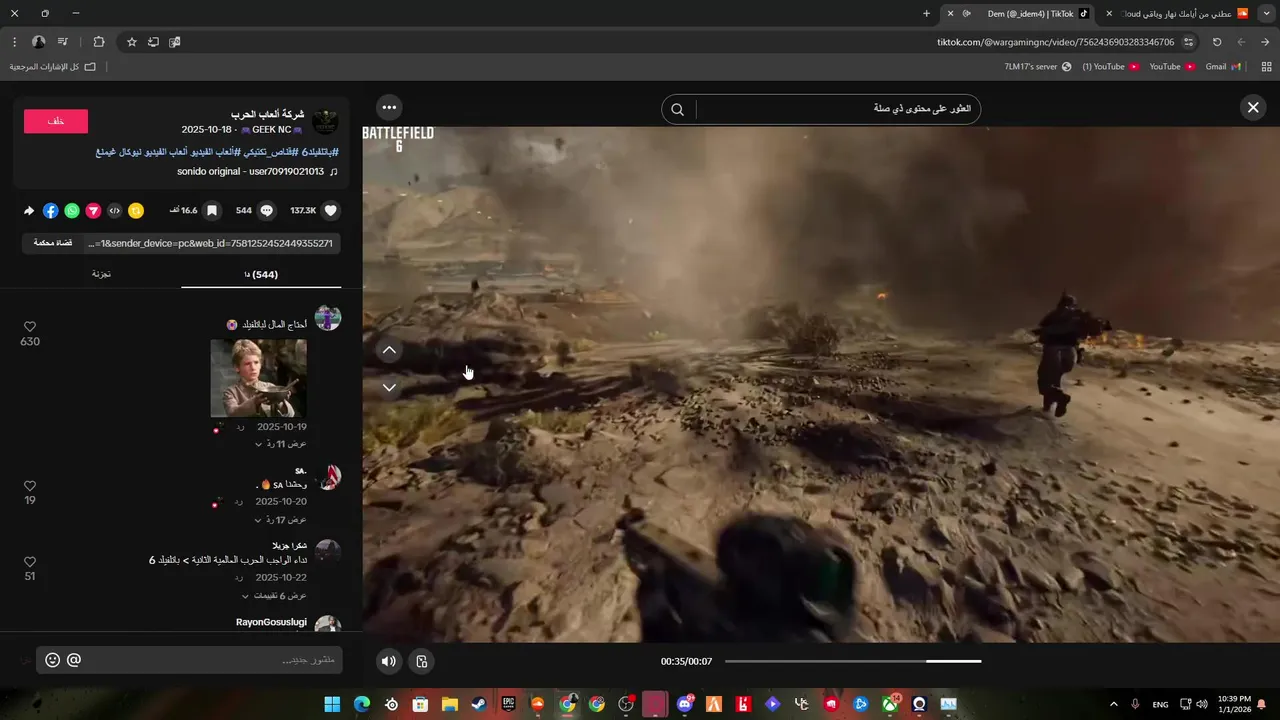The width and height of the screenshot is (1280, 720).
Task: Open Discord from the taskbar
Action: 684,704
